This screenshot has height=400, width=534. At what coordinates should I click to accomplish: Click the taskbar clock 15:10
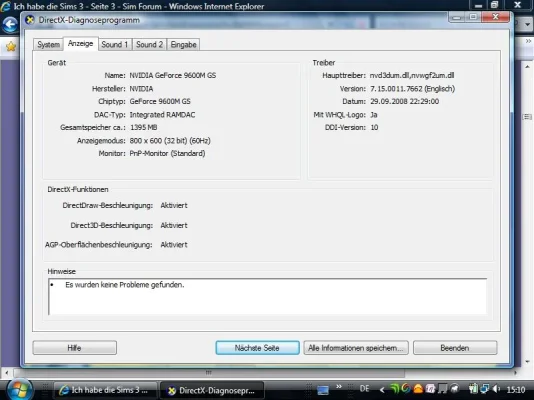point(516,389)
